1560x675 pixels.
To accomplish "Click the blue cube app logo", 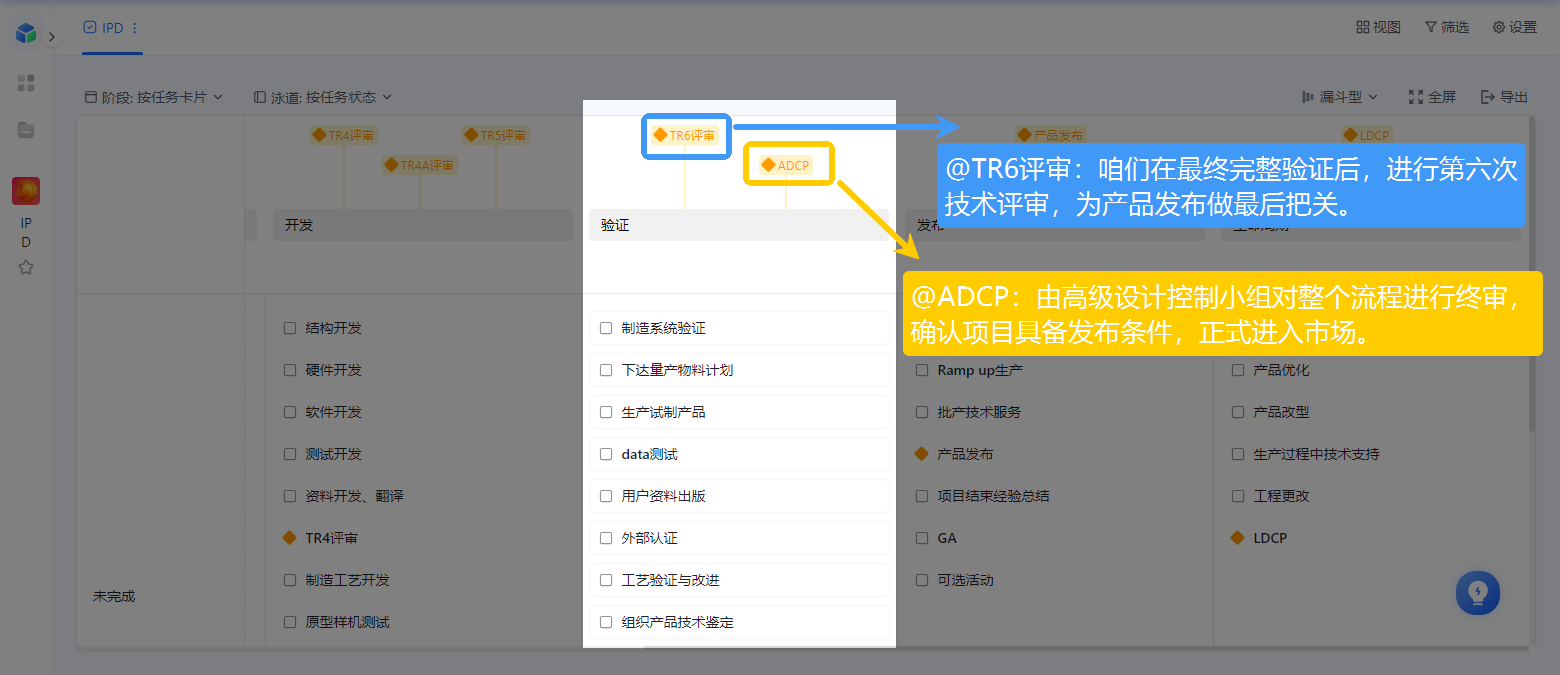I will coord(26,33).
